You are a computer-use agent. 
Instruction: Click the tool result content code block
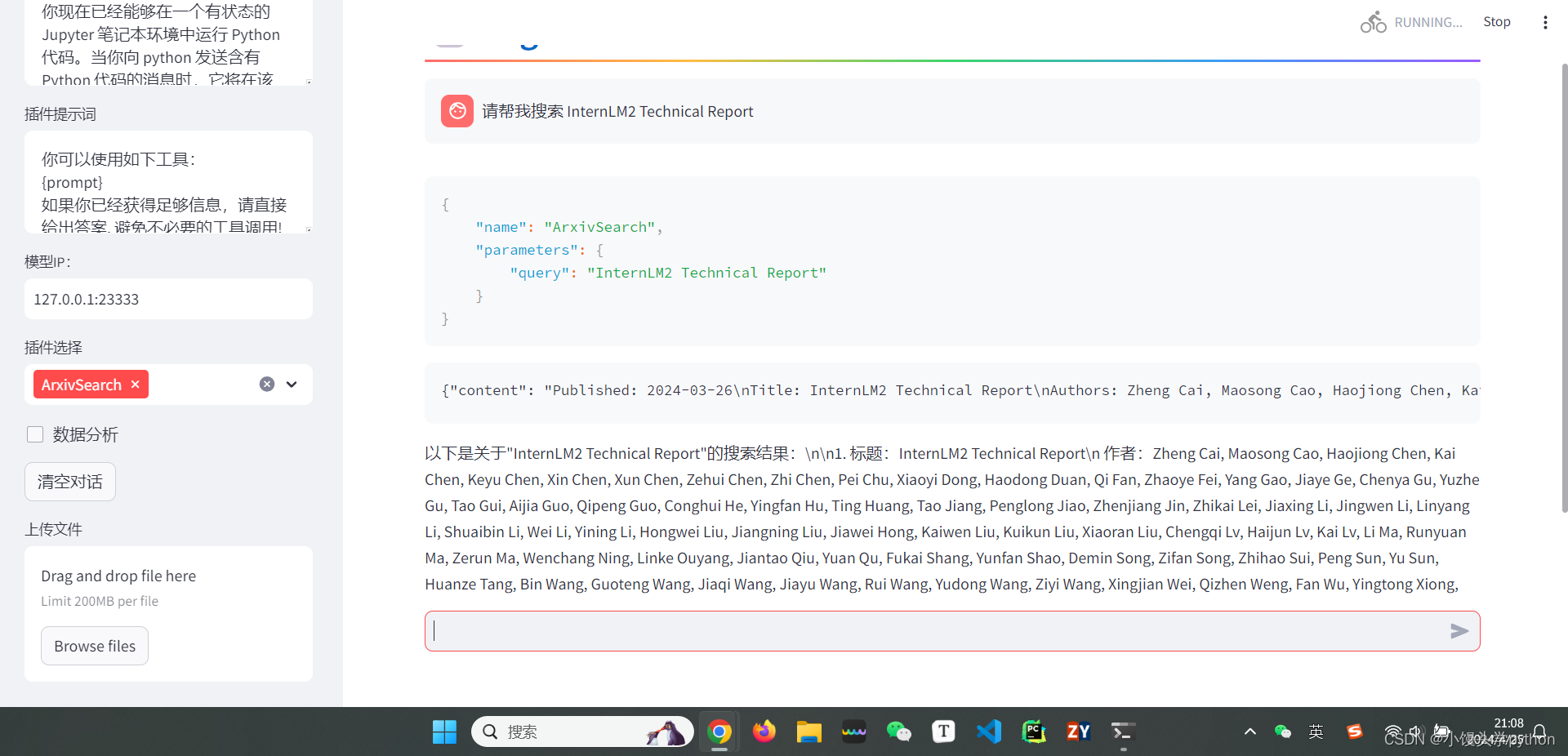click(x=952, y=392)
